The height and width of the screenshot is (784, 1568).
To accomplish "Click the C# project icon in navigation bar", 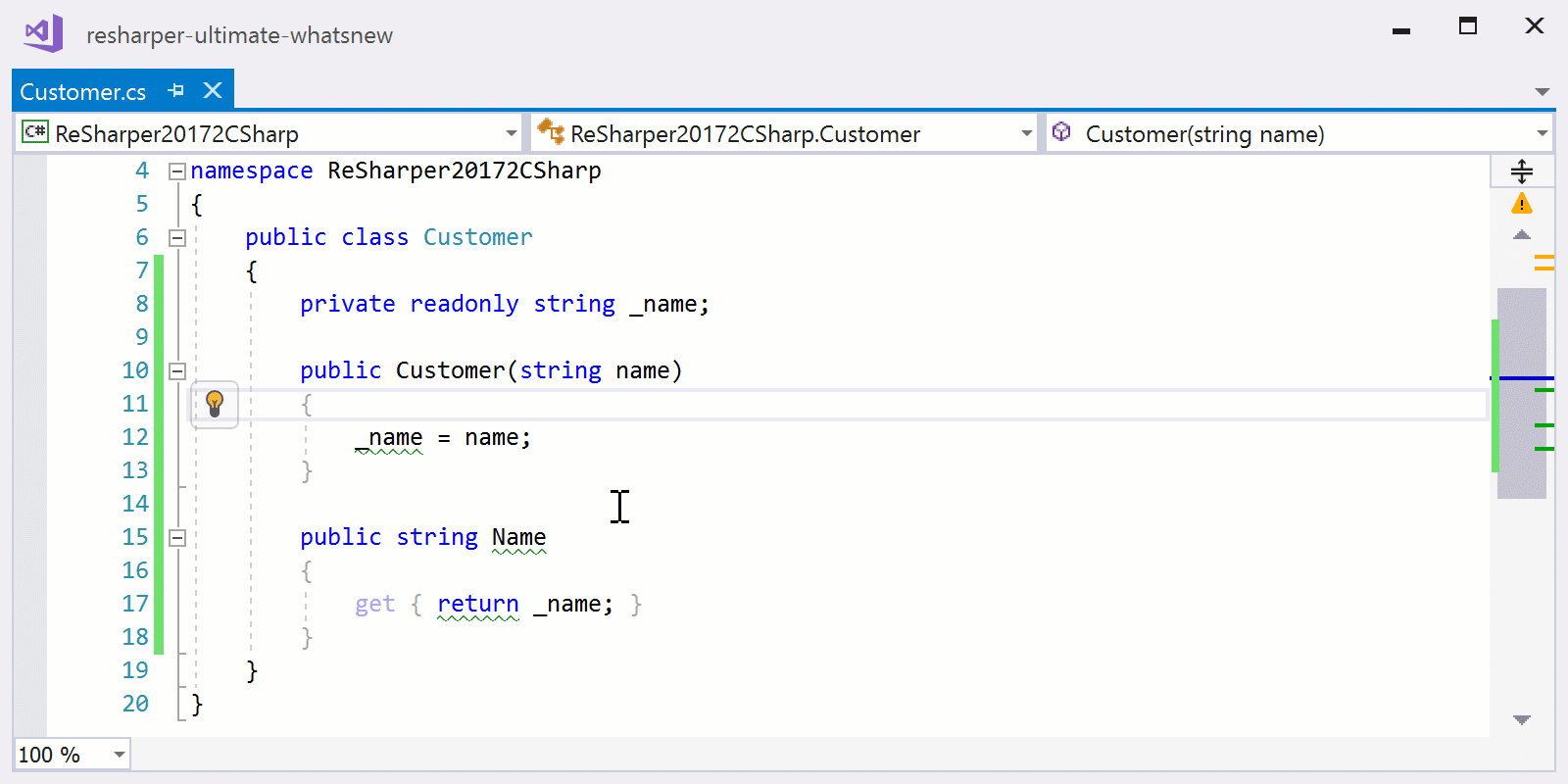I will click(x=35, y=132).
